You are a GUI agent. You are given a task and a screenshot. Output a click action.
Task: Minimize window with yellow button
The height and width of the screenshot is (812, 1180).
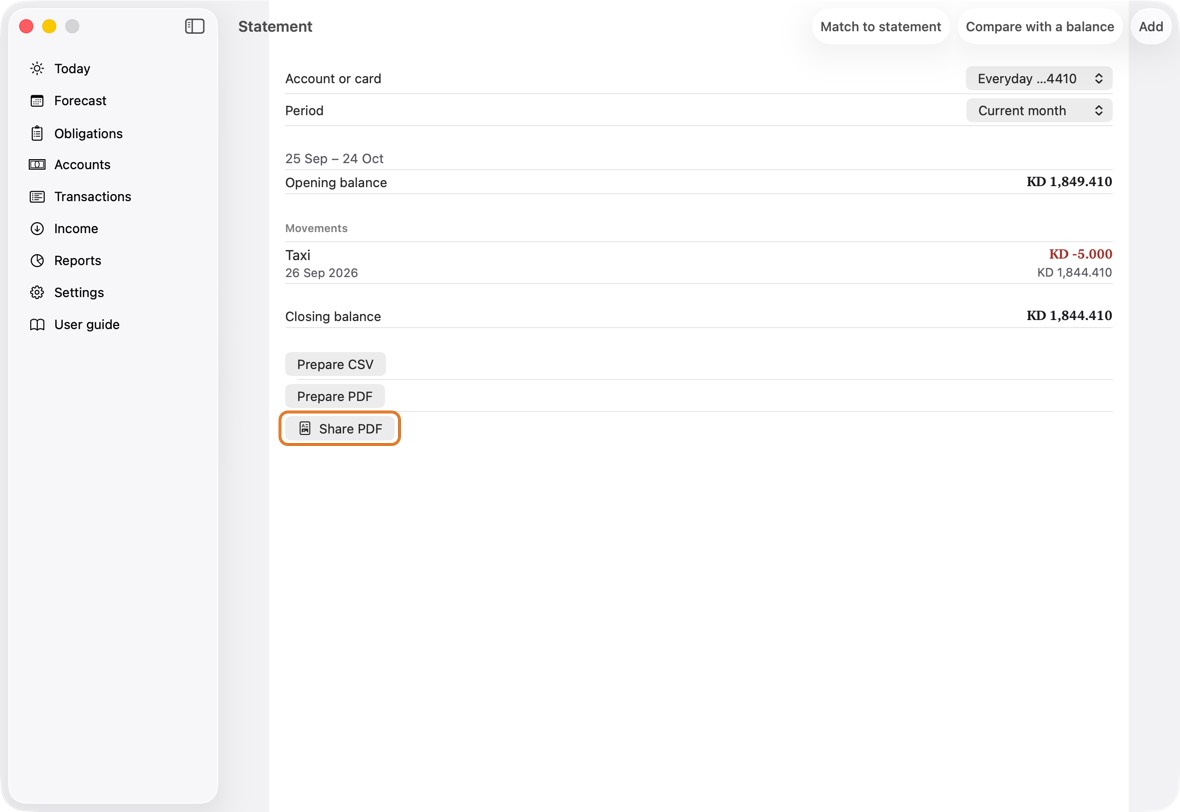pyautogui.click(x=49, y=26)
